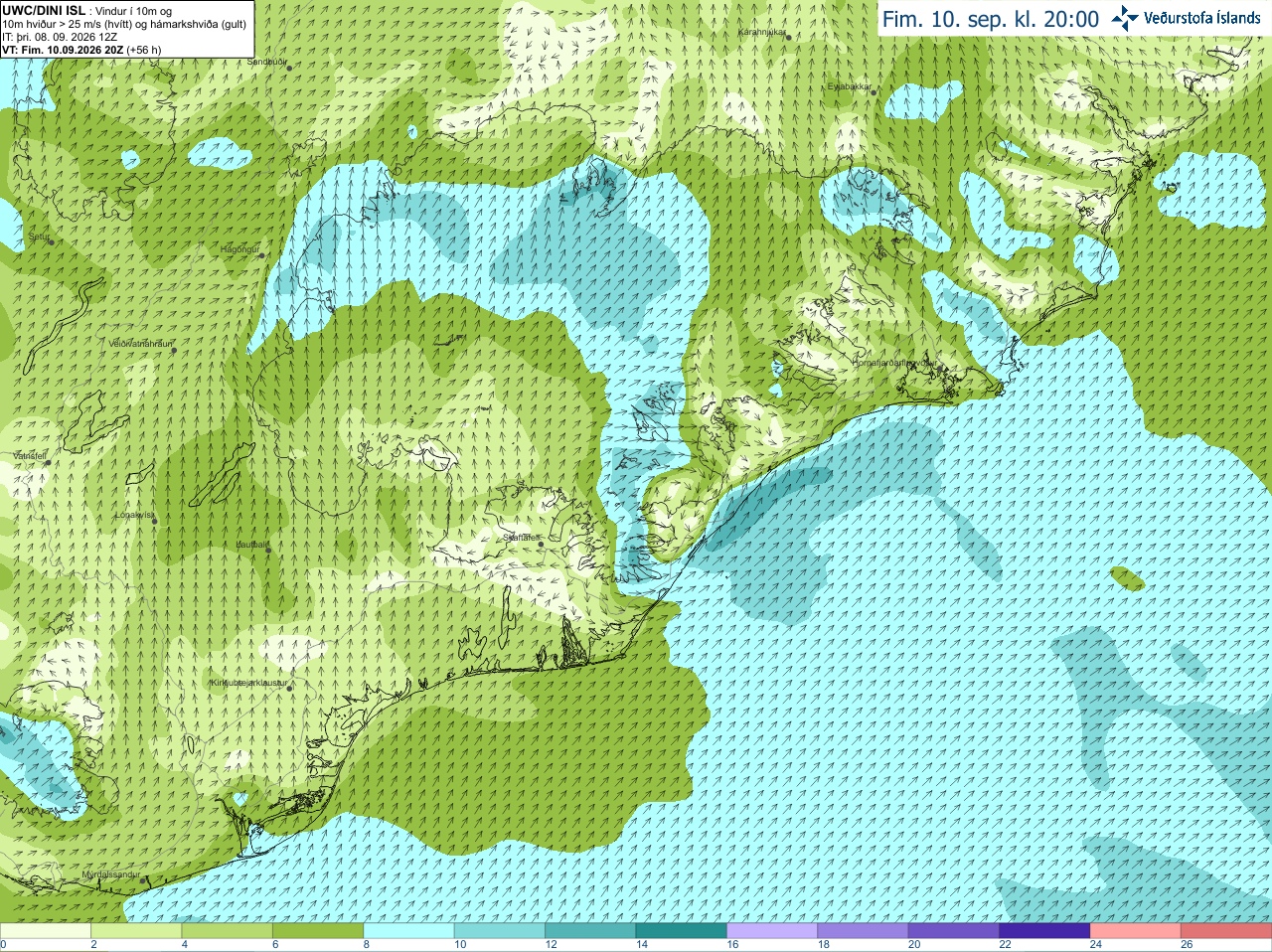
Task: Select the Veiðivatnahraun location marker
Action: [174, 349]
